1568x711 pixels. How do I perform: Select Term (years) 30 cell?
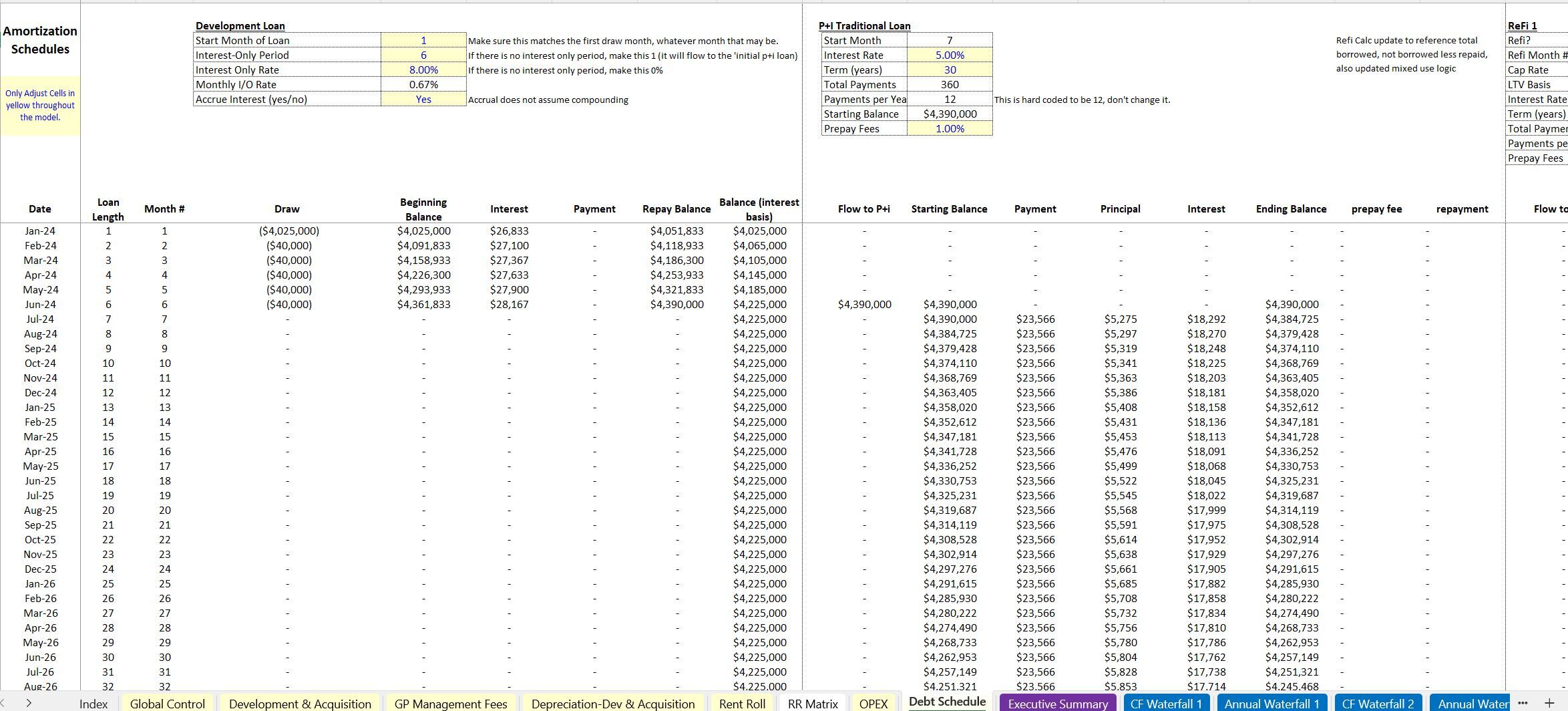coord(950,70)
